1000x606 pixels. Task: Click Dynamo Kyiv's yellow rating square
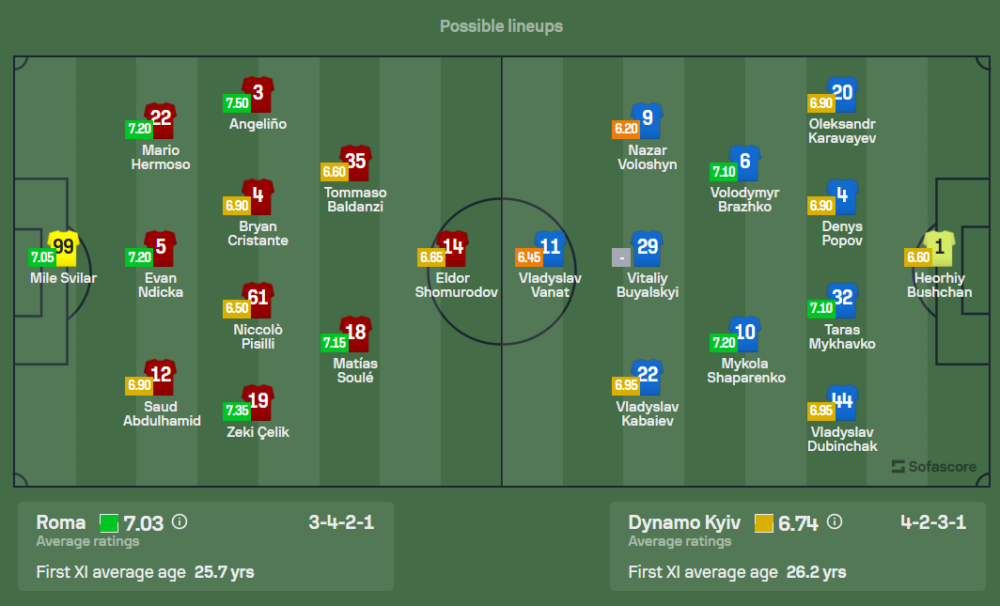(764, 523)
